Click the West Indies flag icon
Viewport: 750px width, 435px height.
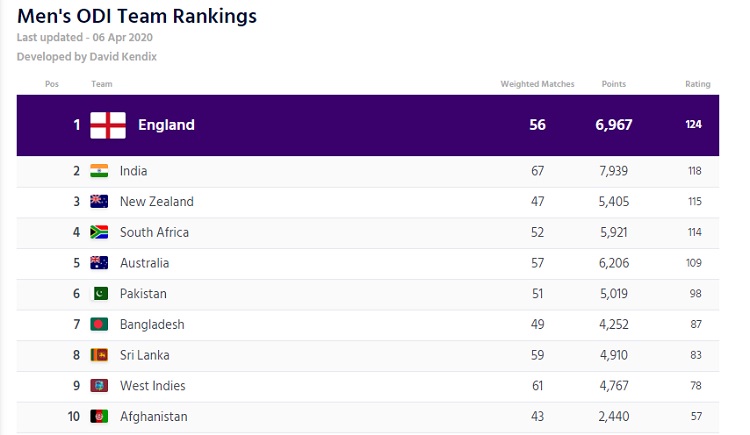[99, 386]
